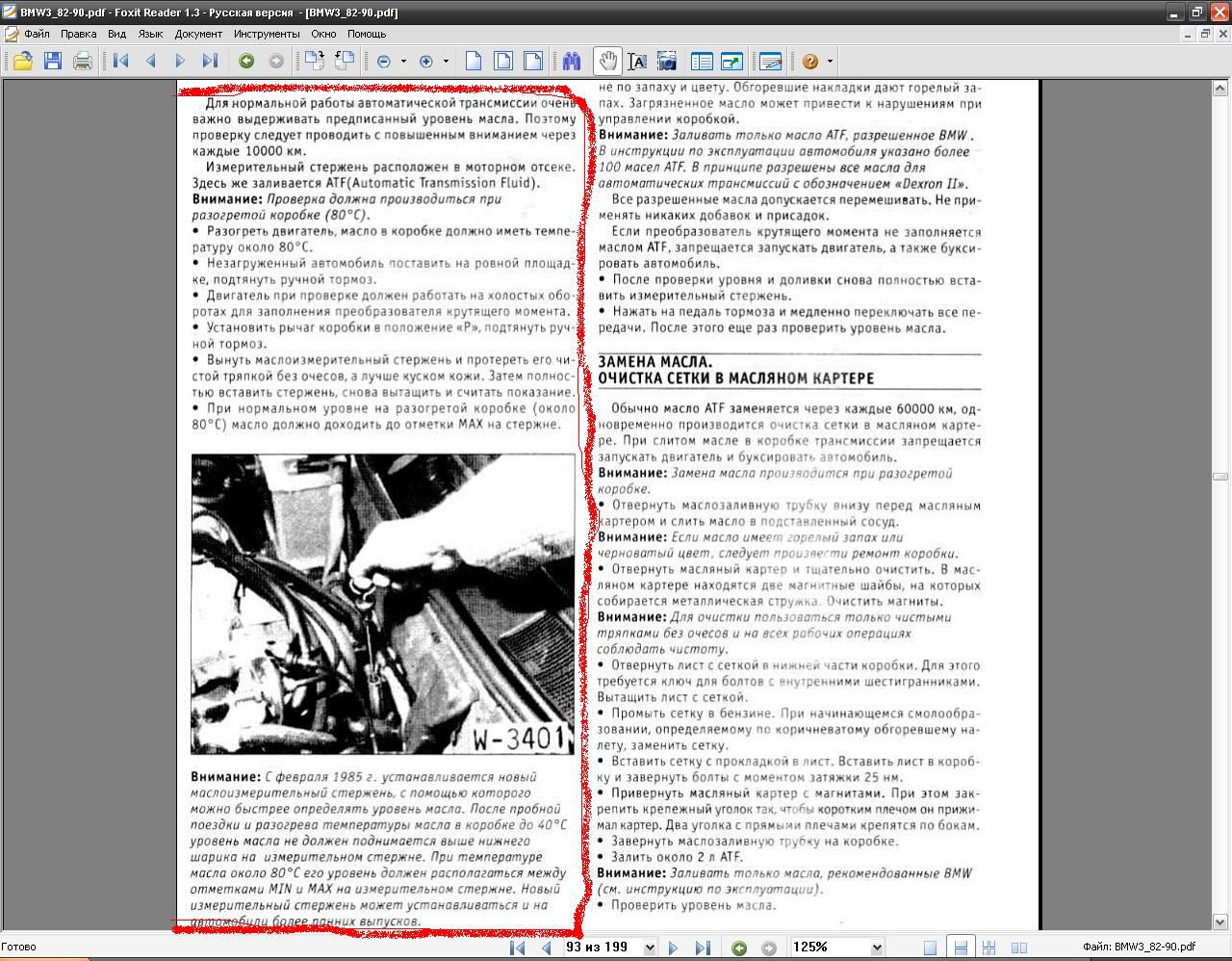
Task: Go to first page via top toolbar
Action: click(x=121, y=62)
